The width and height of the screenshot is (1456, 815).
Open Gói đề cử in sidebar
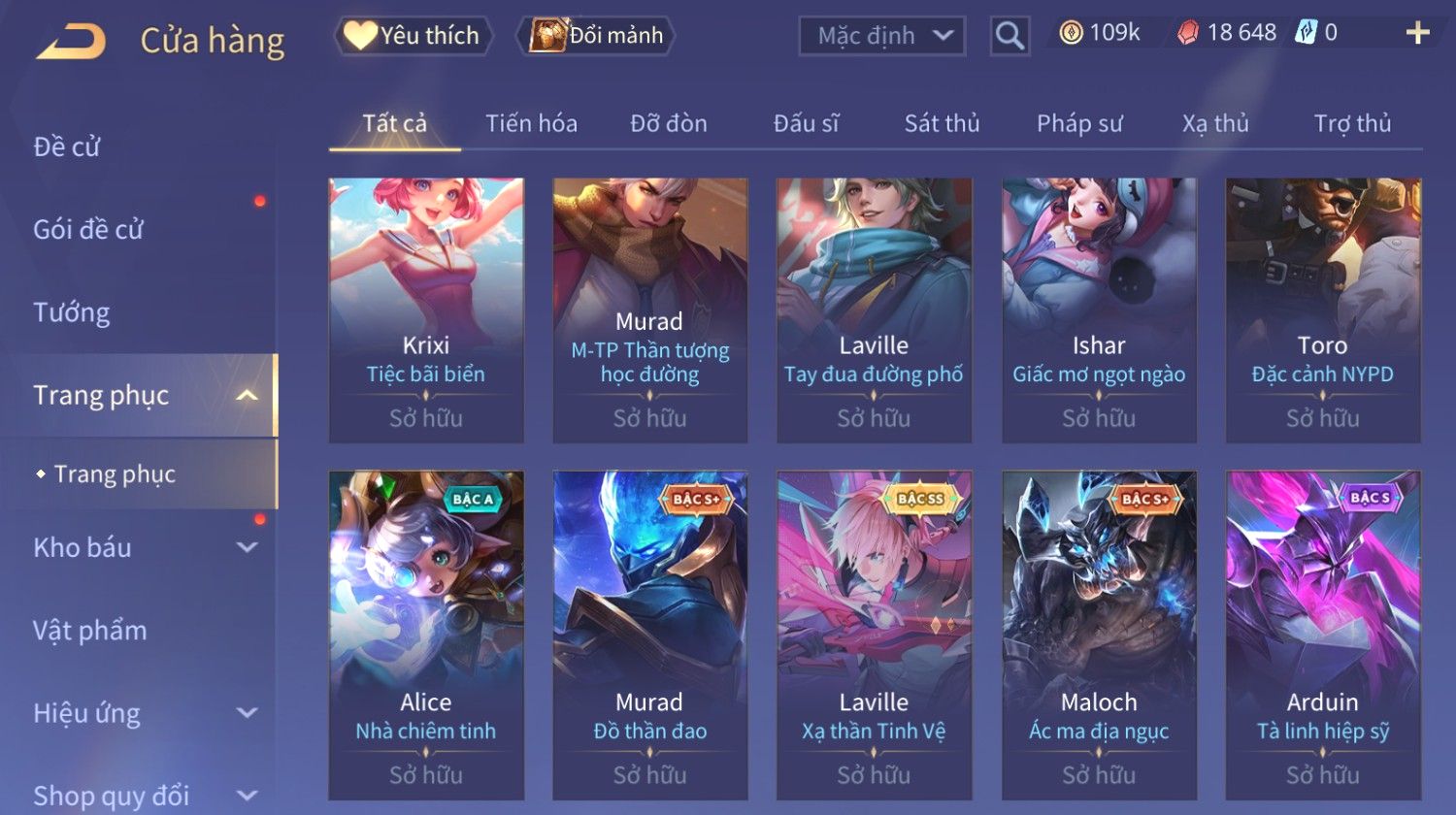click(x=88, y=229)
